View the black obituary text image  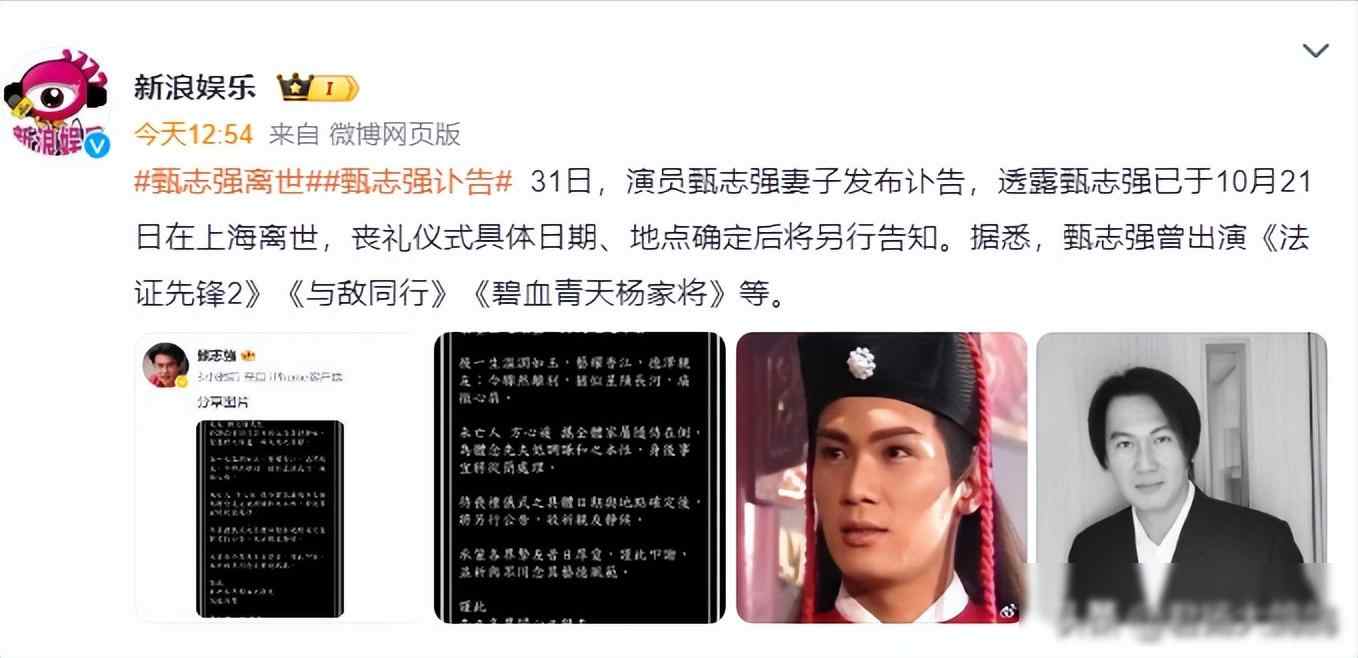580,478
